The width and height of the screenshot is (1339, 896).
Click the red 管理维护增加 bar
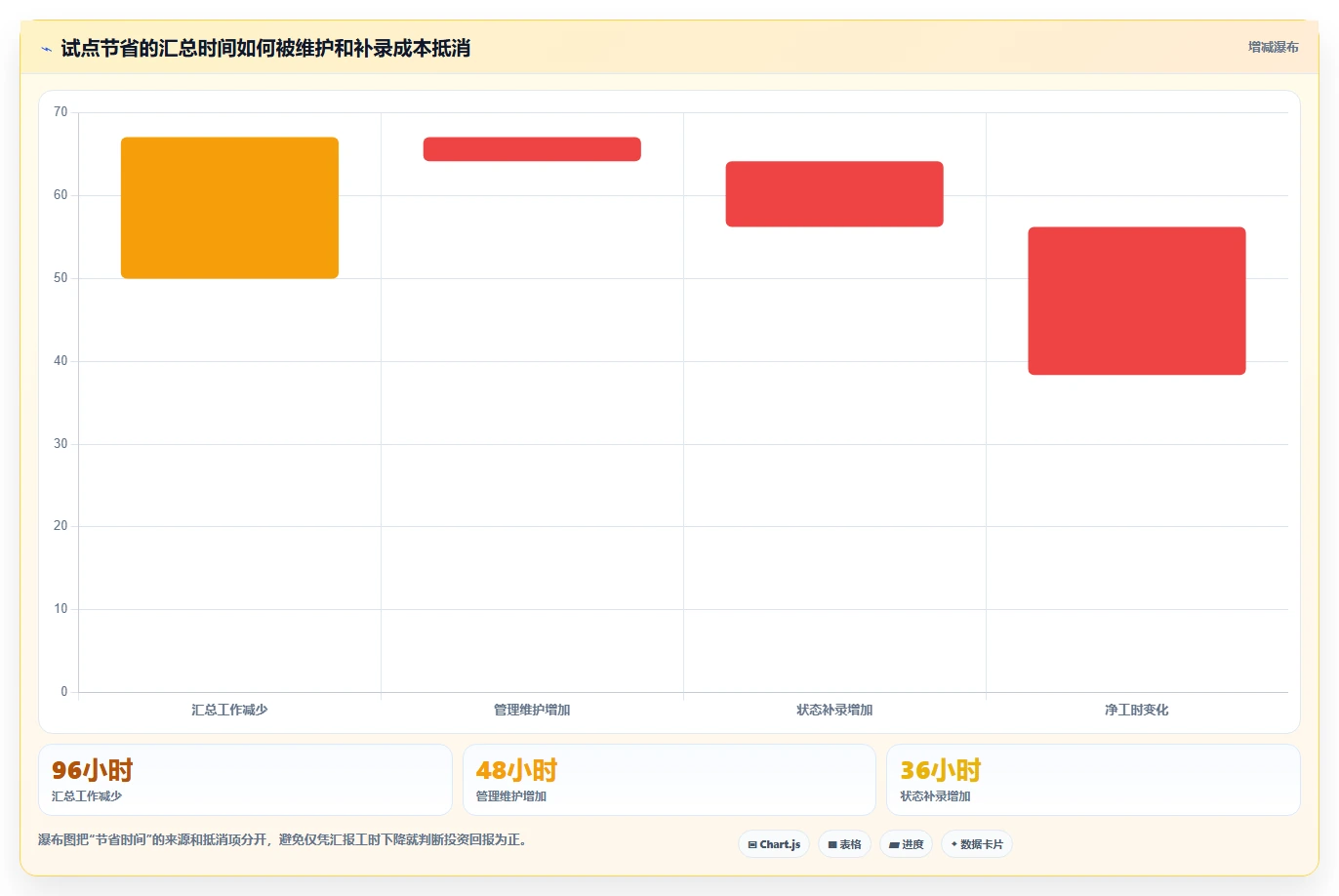point(532,149)
